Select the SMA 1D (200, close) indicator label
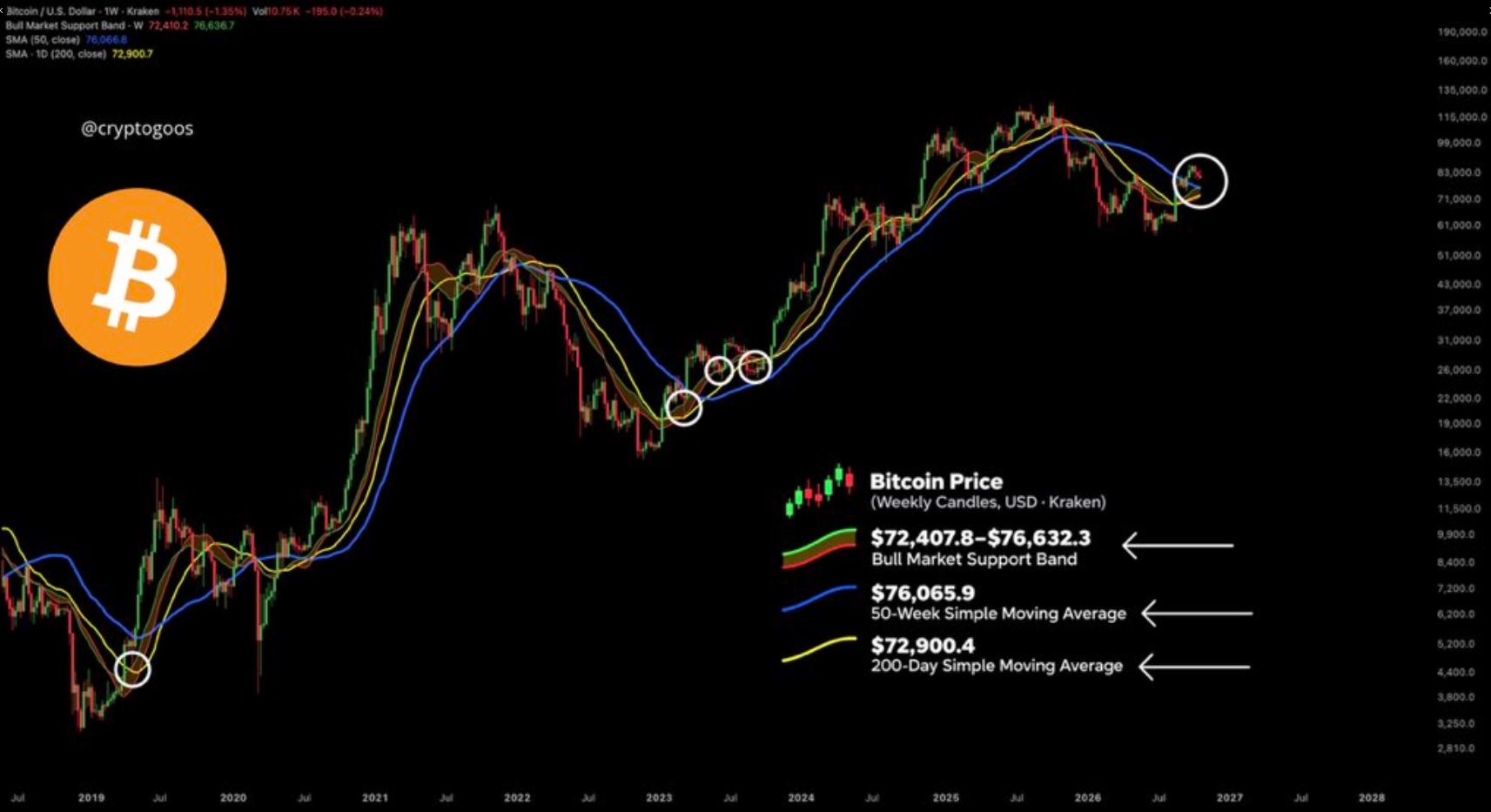Screen dimensions: 1491x812 click(x=56, y=54)
